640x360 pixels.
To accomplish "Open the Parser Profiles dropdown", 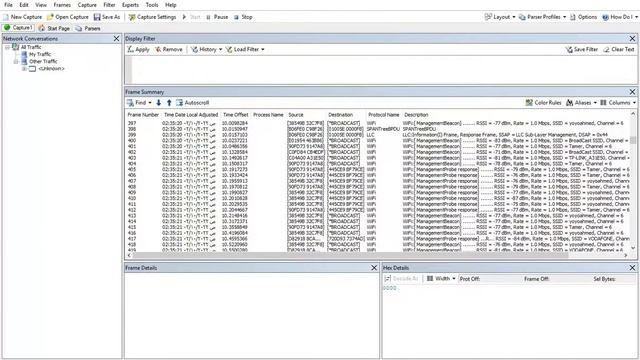I will (542, 17).
